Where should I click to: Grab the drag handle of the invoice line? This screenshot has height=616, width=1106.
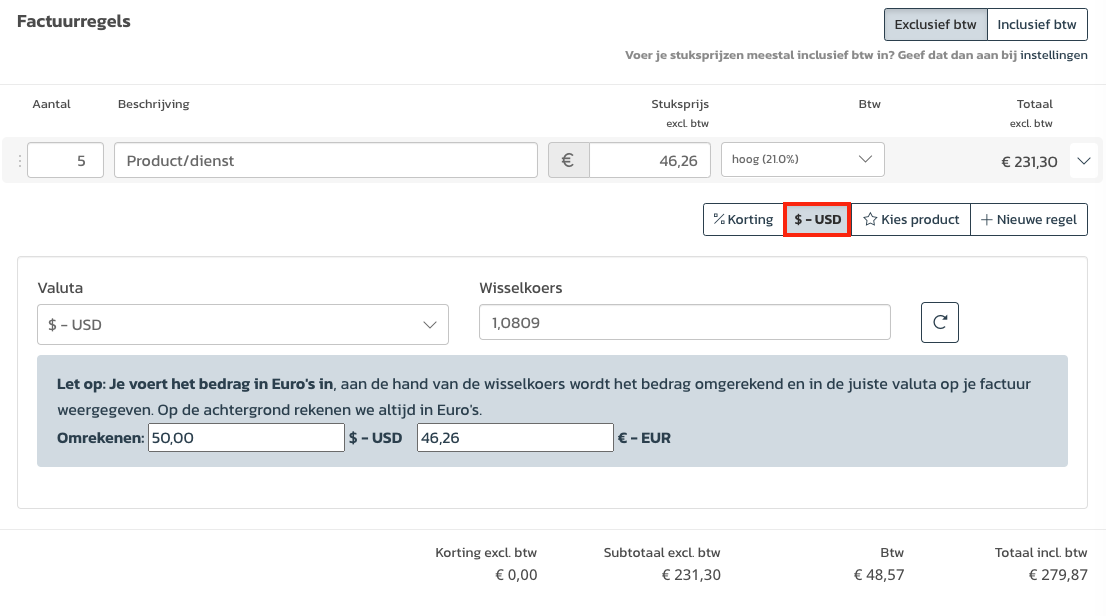tap(18, 160)
